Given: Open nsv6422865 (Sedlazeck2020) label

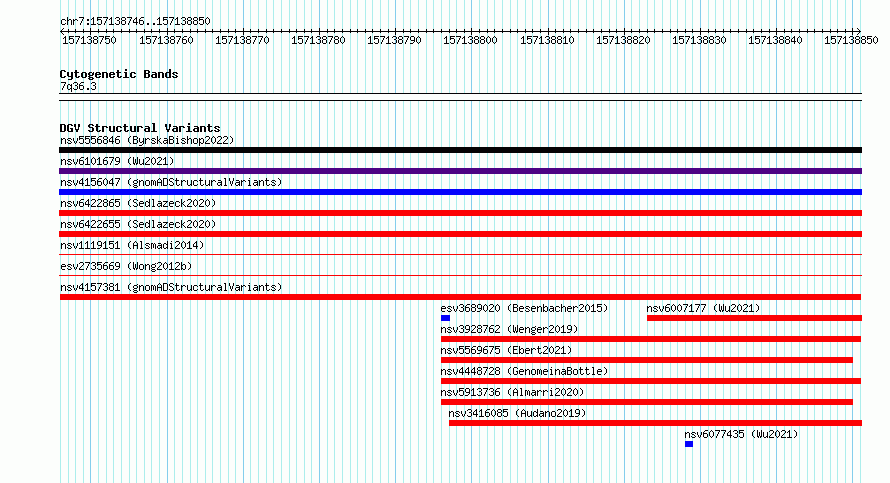Looking at the screenshot, I should 138,203.
